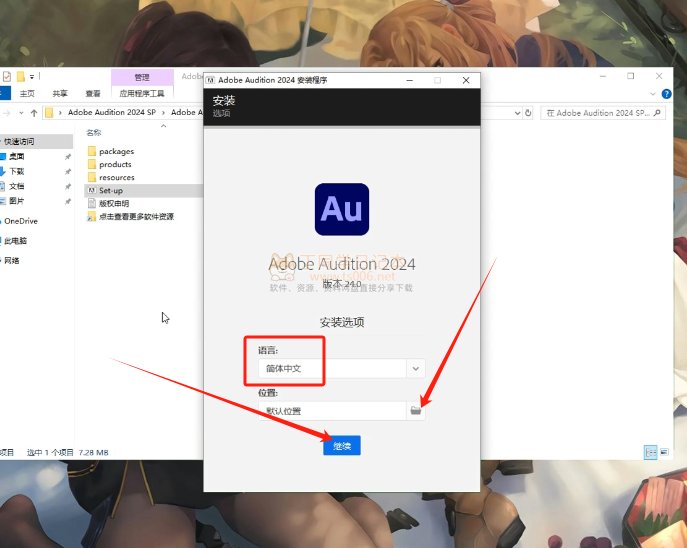Go to 文档 in quick access

[17, 186]
